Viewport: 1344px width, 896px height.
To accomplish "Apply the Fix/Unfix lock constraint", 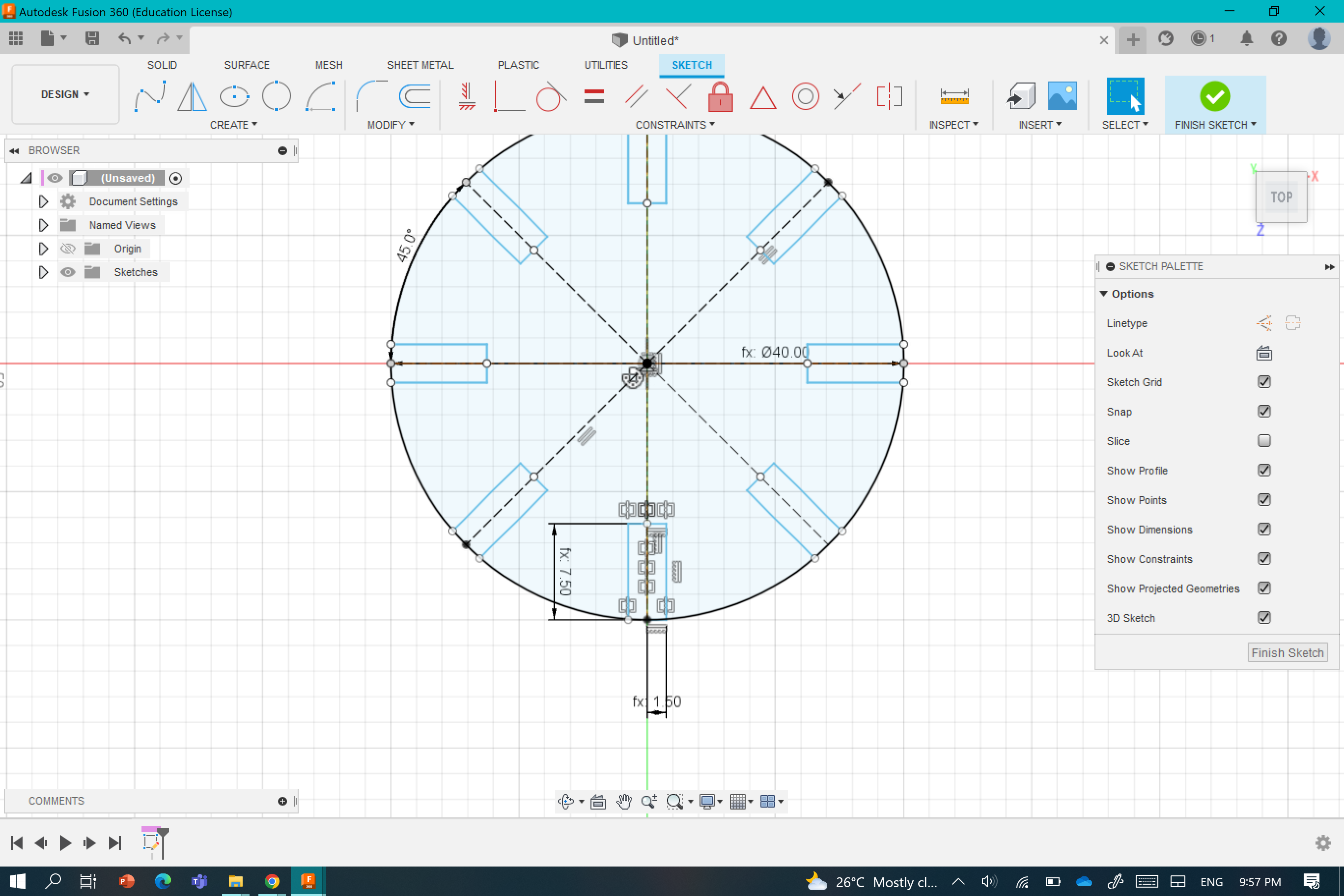I will pyautogui.click(x=720, y=96).
